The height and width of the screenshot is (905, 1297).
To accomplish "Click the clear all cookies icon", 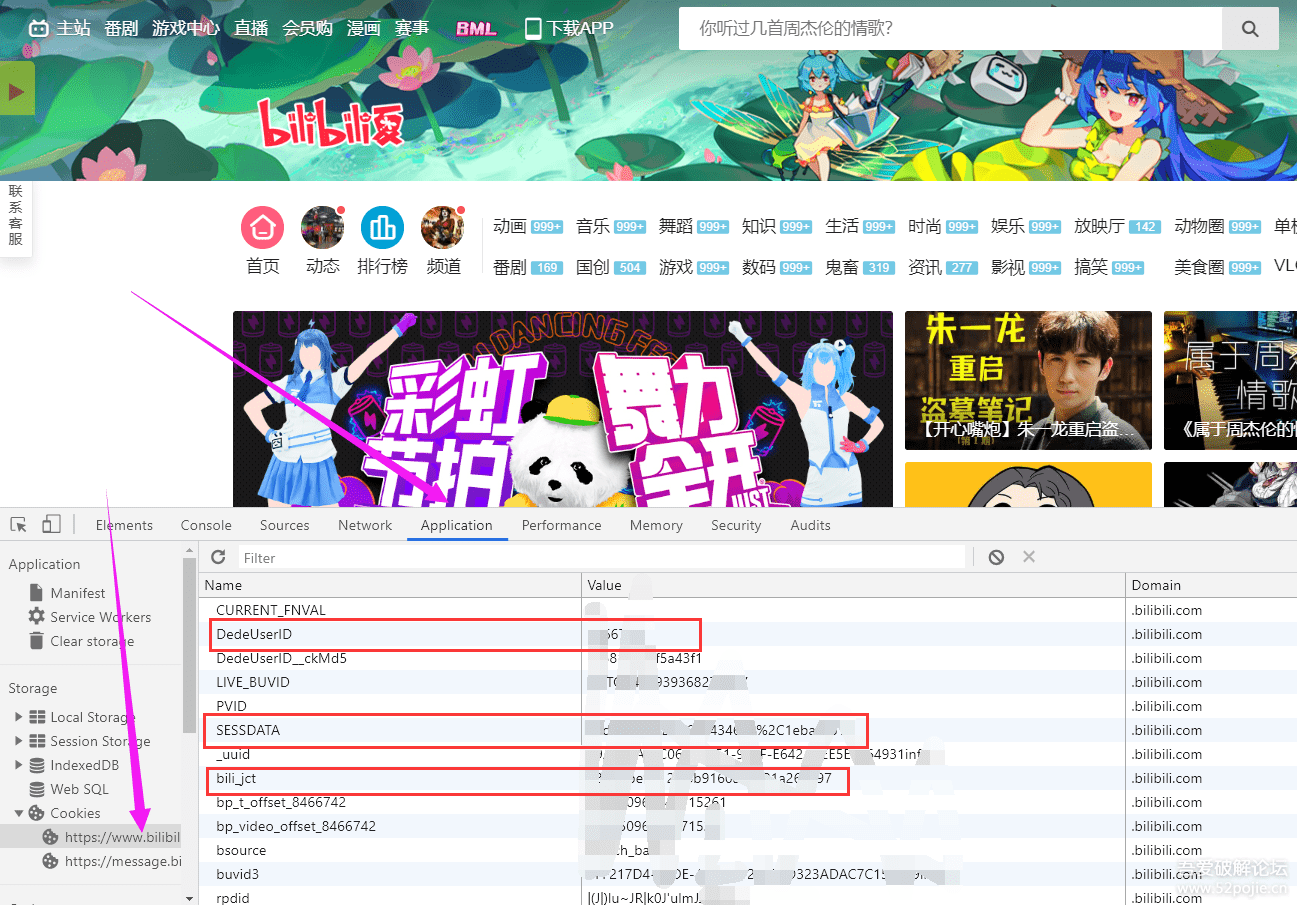I will click(996, 557).
